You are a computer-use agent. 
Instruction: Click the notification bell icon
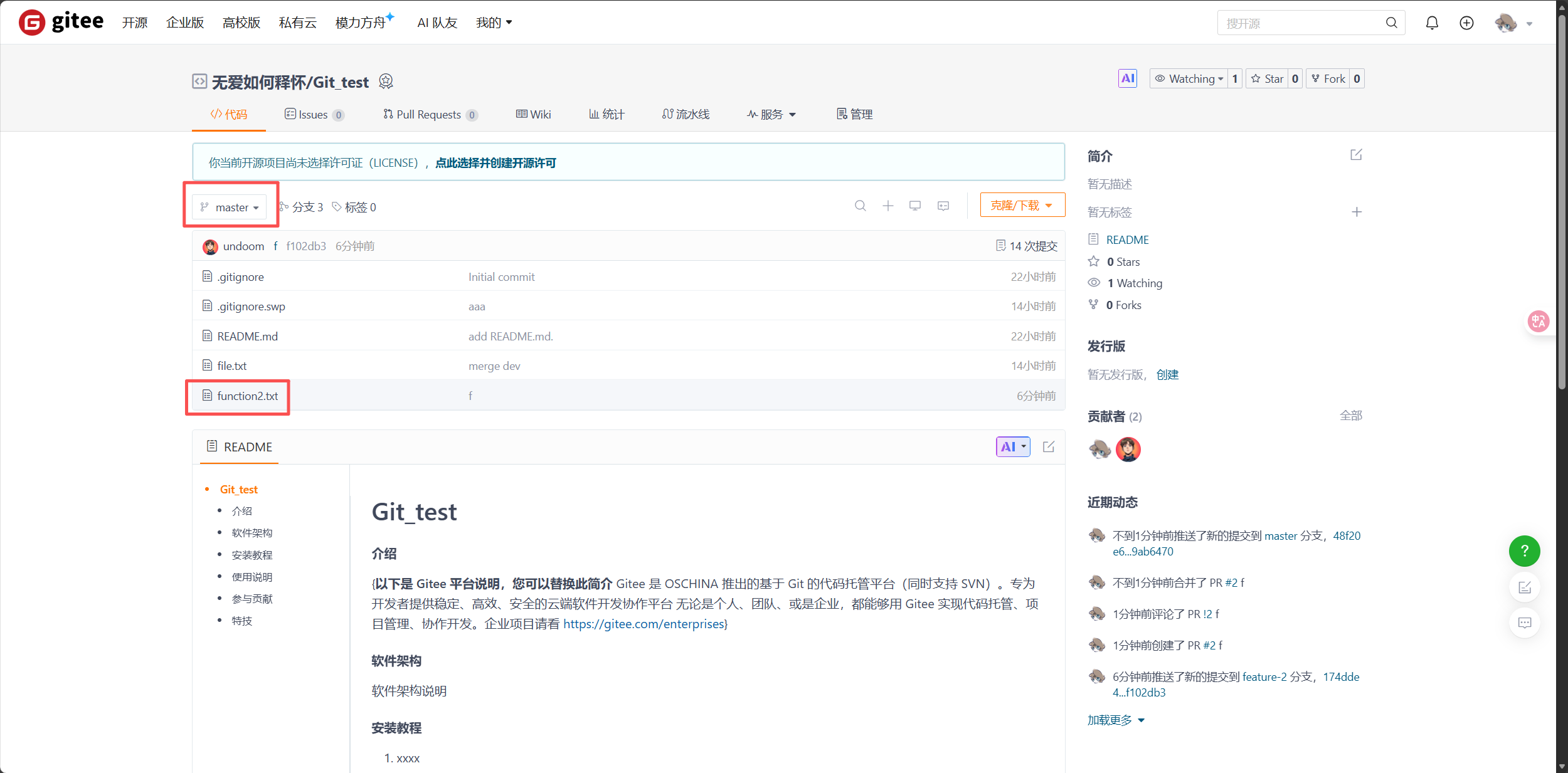pos(1432,23)
